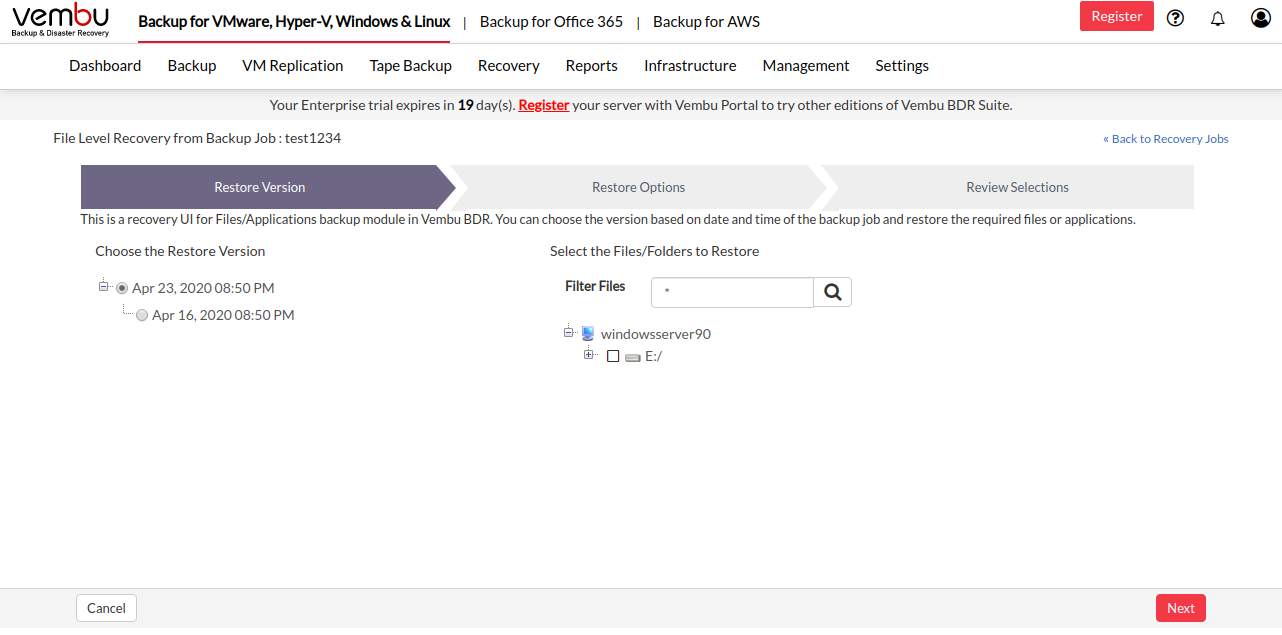1282x635 pixels.
Task: Click the search magnifier button for Filter Files
Action: coord(832,292)
